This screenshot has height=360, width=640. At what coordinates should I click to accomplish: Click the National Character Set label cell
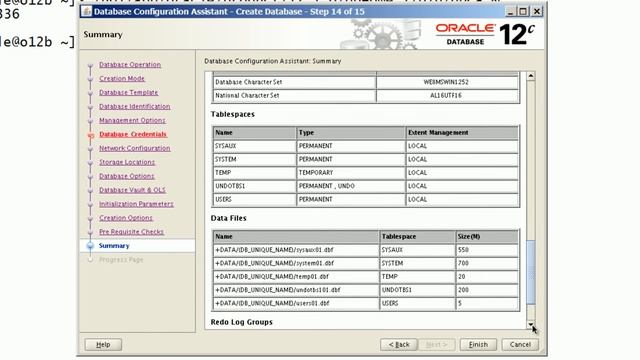(294, 96)
